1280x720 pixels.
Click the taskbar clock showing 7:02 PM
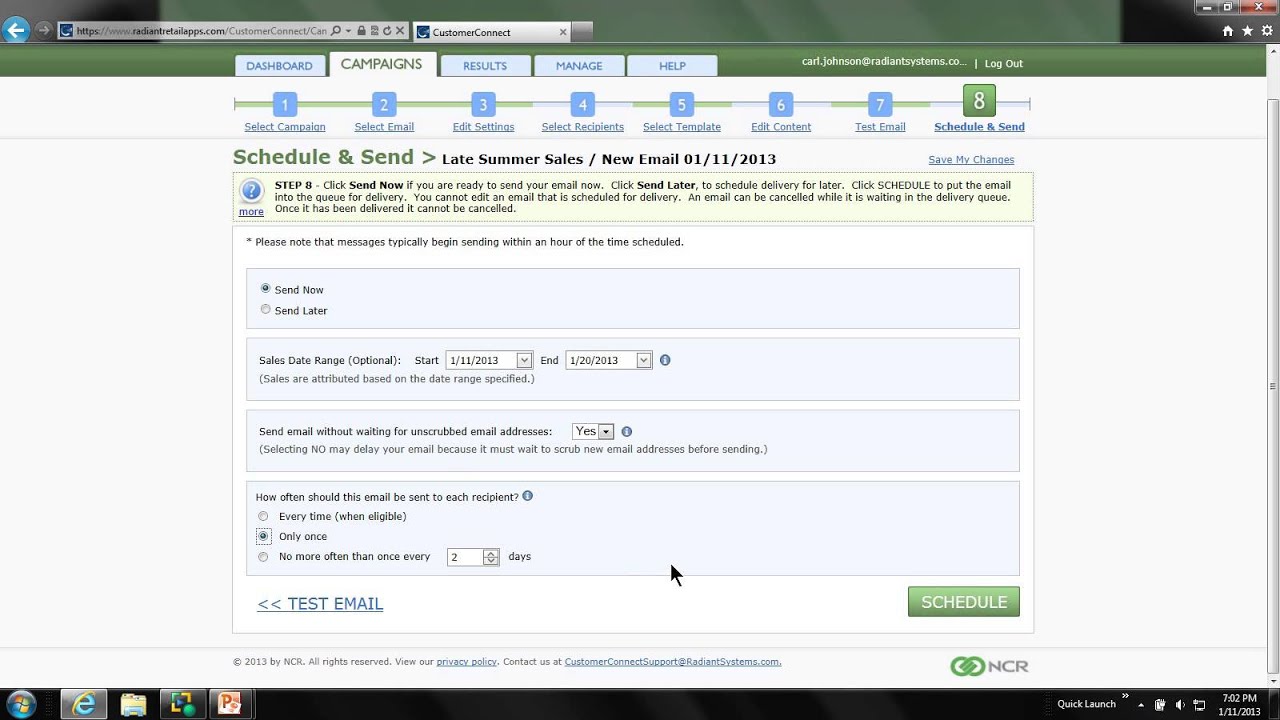[x=1239, y=704]
